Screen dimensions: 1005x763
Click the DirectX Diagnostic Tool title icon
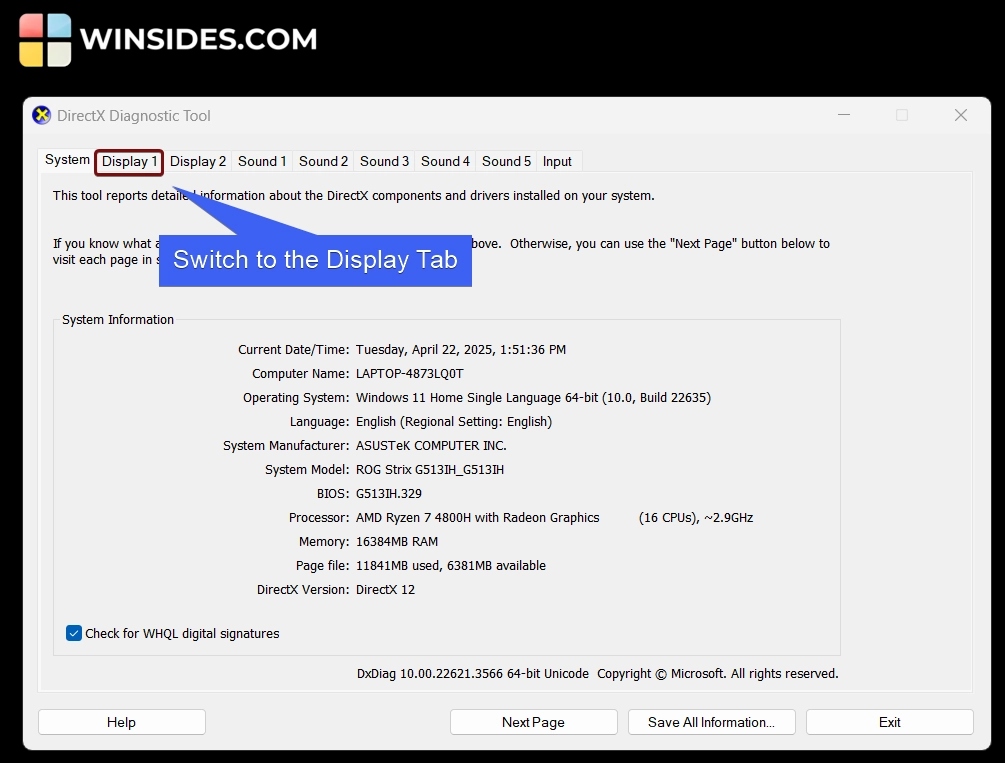tap(42, 115)
